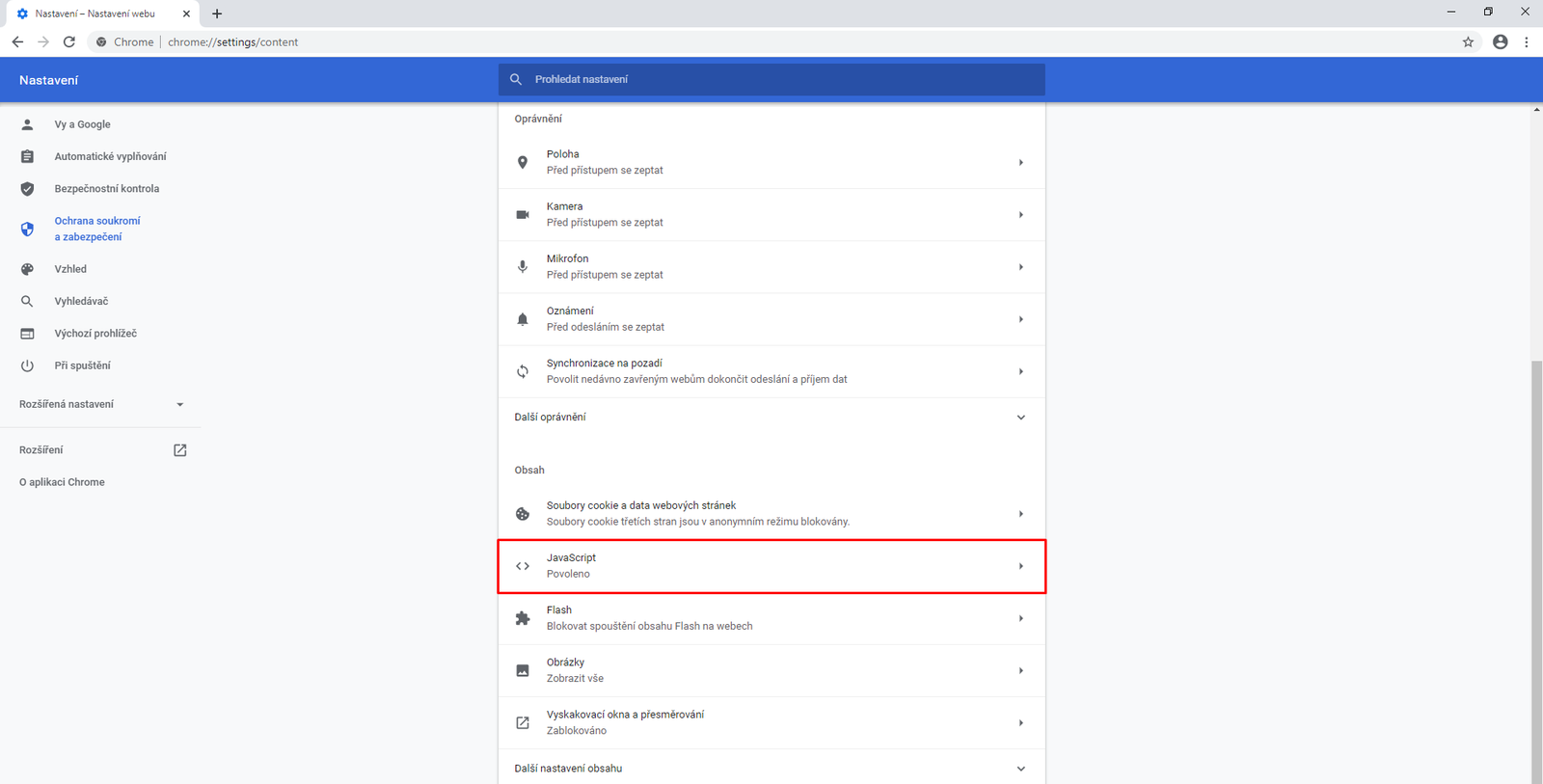Open the Chrome profile avatar icon
This screenshot has width=1543, height=784.
pyautogui.click(x=1500, y=42)
